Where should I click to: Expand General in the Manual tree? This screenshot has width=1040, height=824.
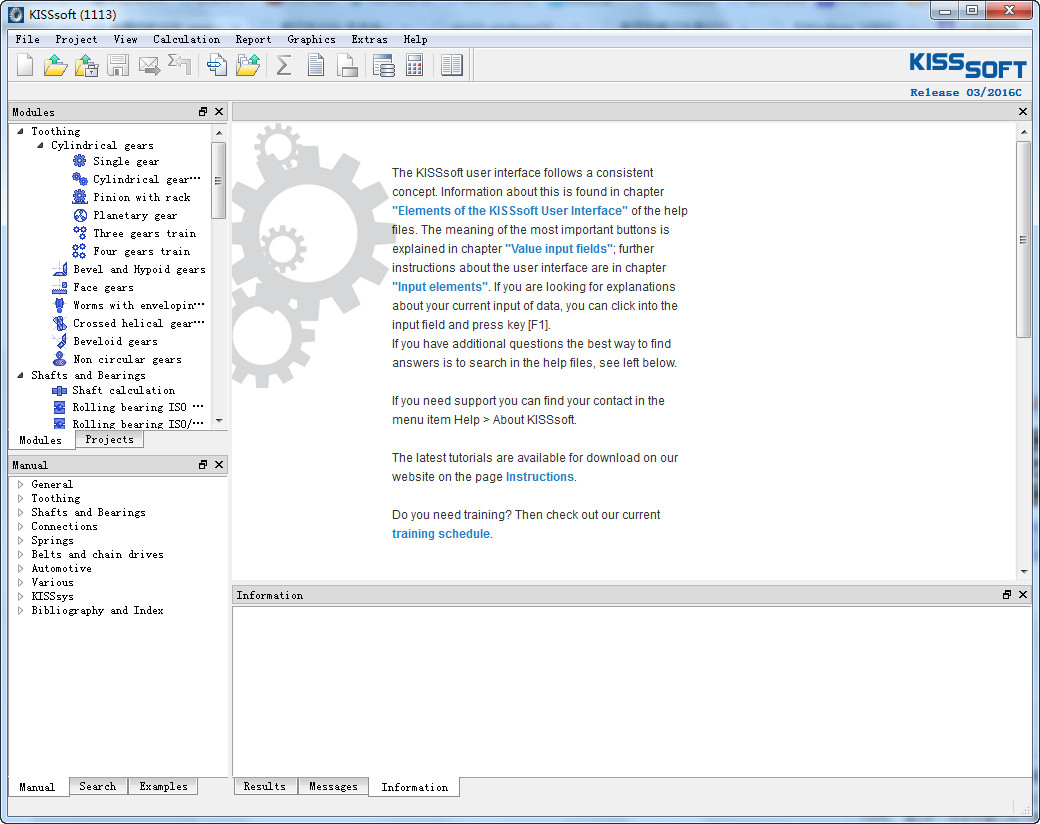point(21,484)
